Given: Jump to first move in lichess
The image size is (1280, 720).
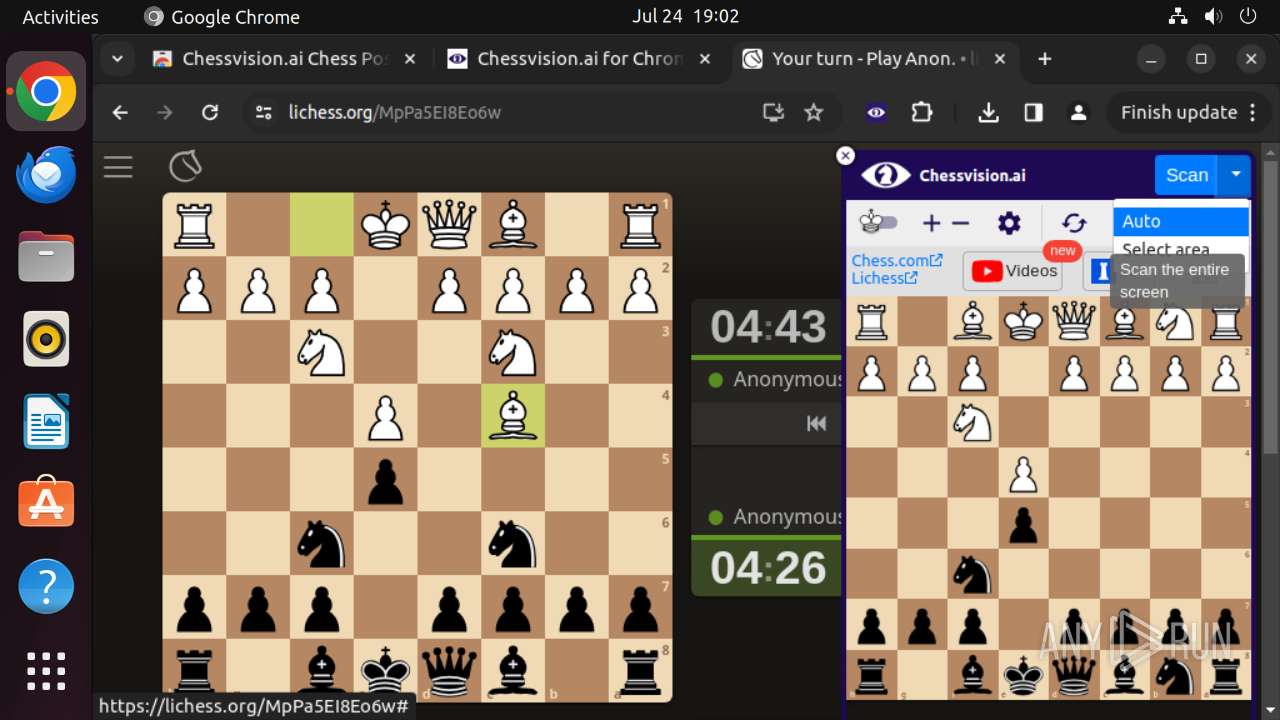Looking at the screenshot, I should (817, 424).
